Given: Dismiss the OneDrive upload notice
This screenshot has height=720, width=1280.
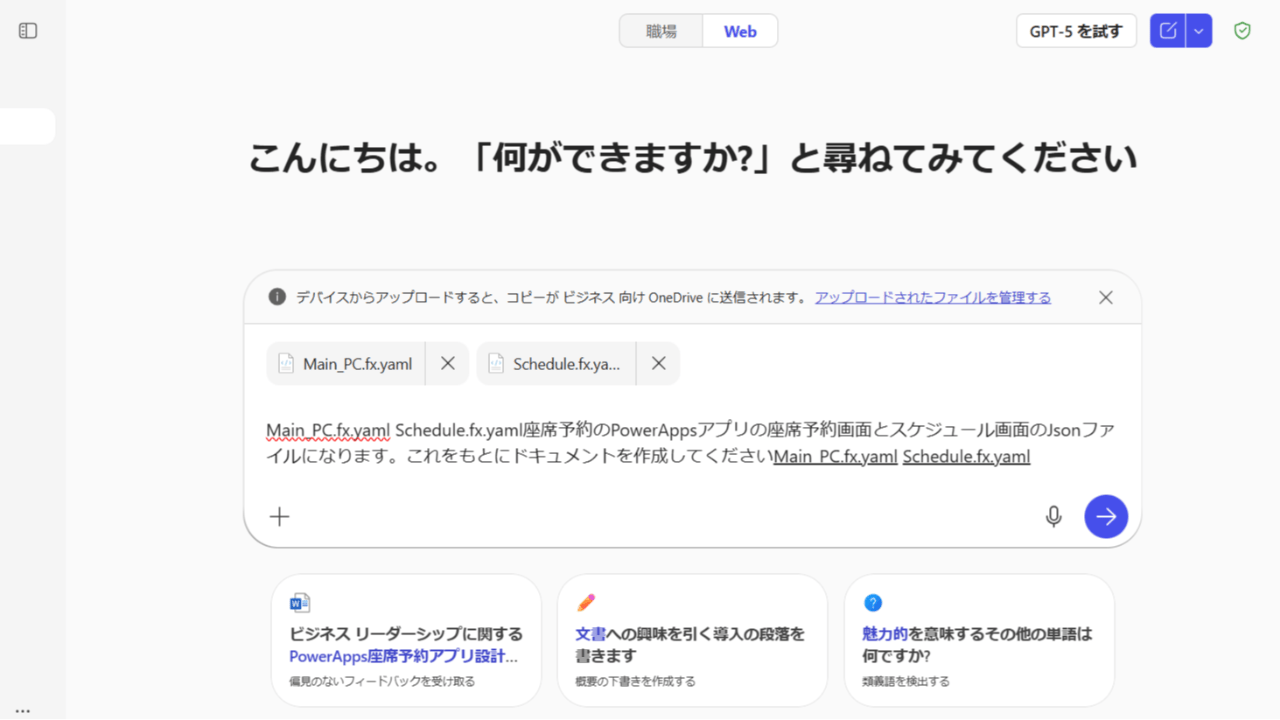Looking at the screenshot, I should click(x=1105, y=297).
